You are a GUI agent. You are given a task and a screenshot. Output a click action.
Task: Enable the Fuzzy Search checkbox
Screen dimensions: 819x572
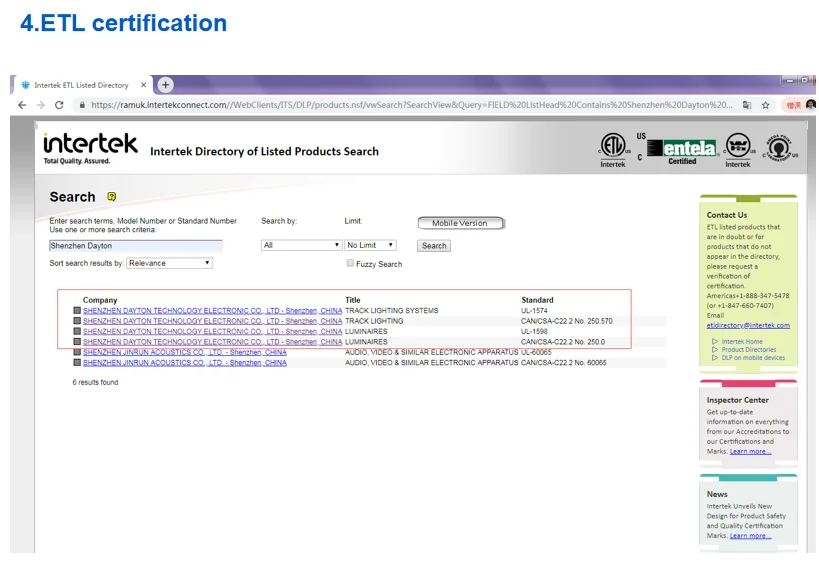(350, 263)
